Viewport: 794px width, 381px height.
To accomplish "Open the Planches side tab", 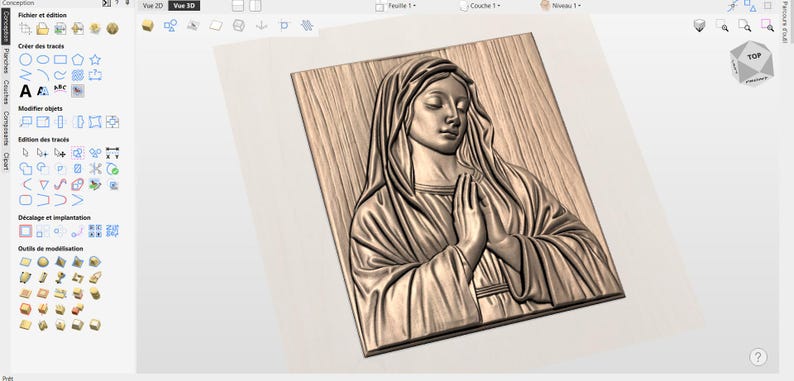I will [6, 61].
